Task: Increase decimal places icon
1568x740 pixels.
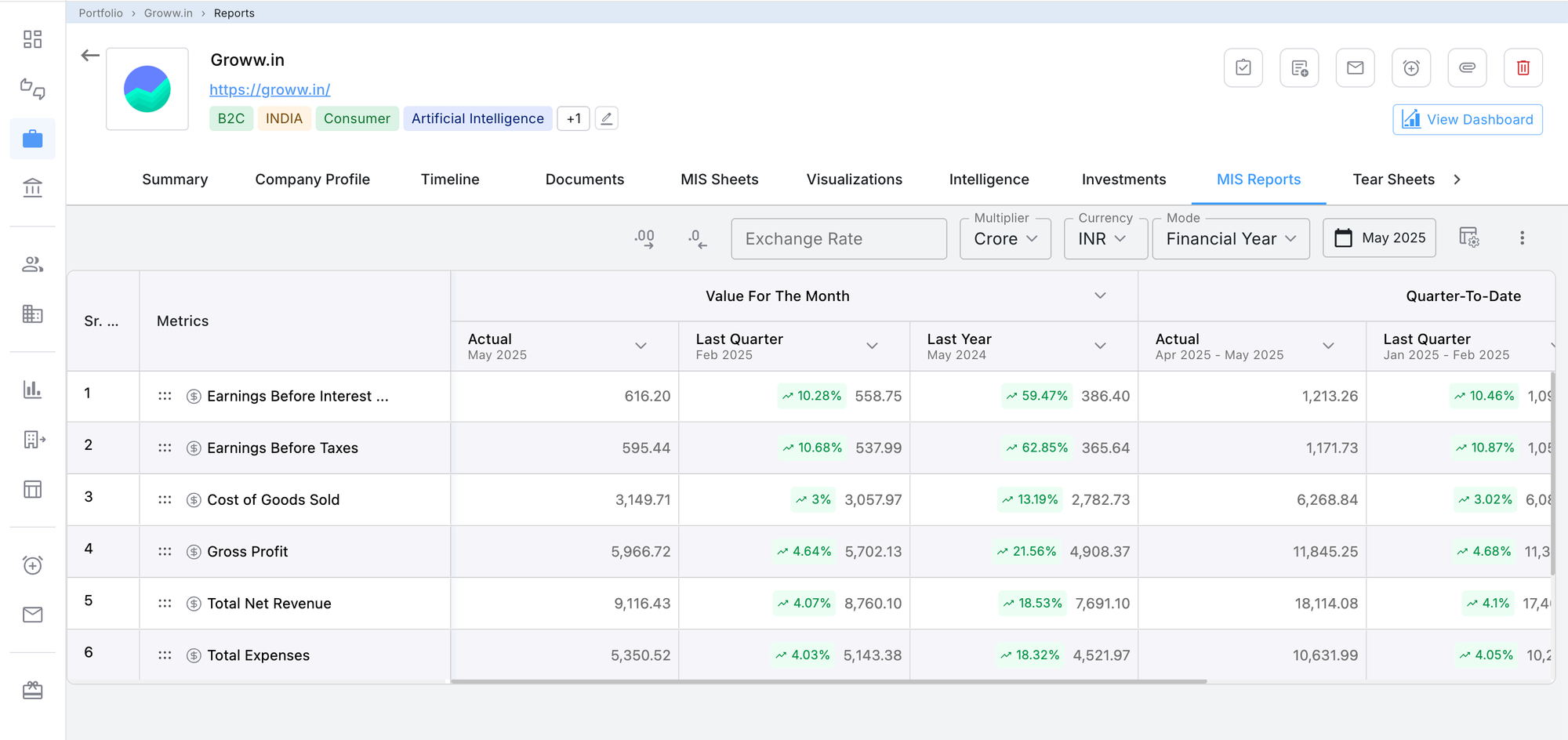Action: coord(644,238)
